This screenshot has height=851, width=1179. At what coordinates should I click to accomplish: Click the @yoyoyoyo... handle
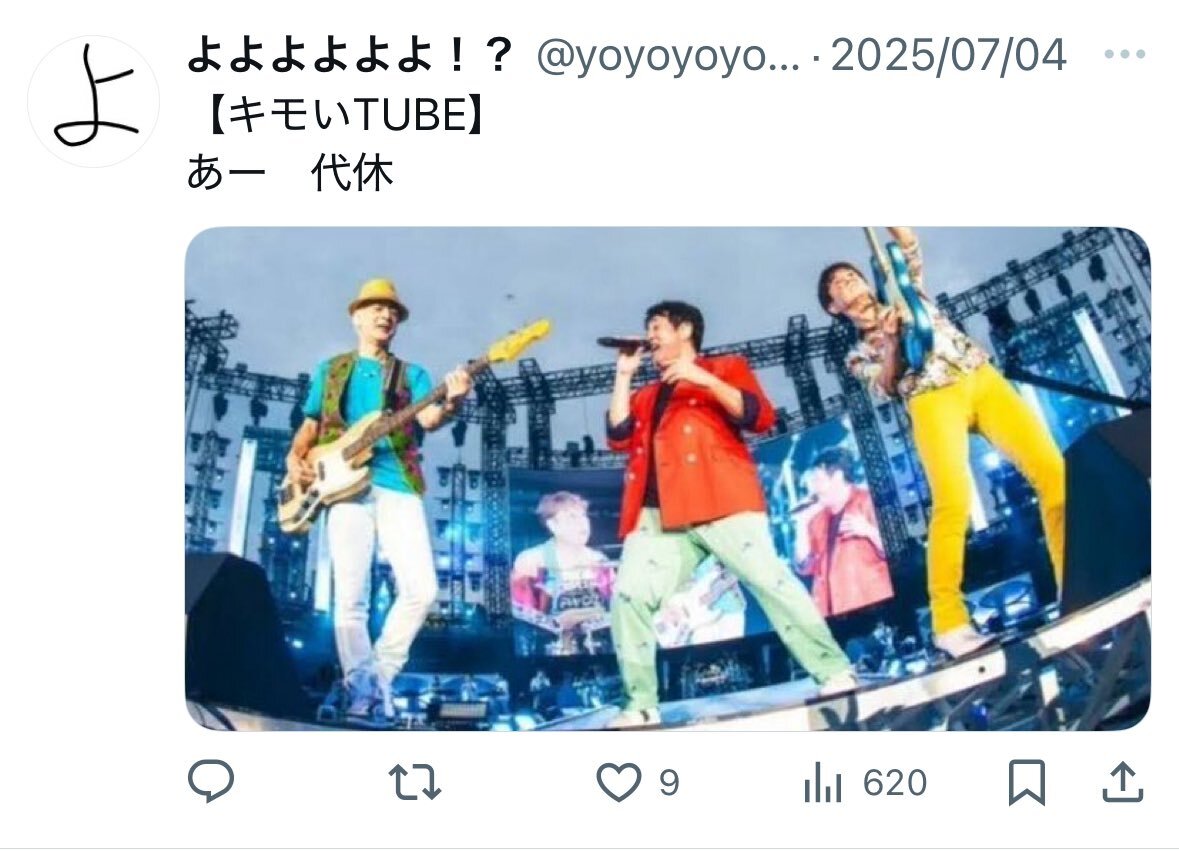pos(668,56)
